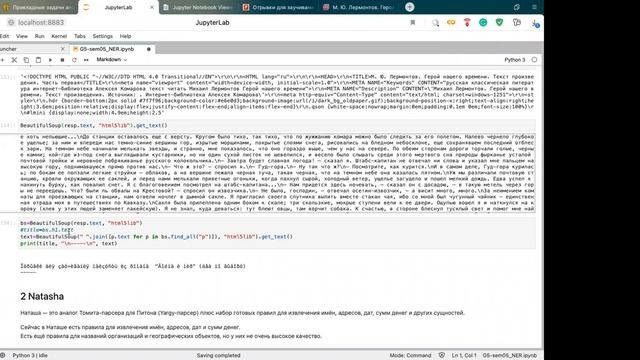Click the trusted shield icon in status bar

tap(442, 356)
